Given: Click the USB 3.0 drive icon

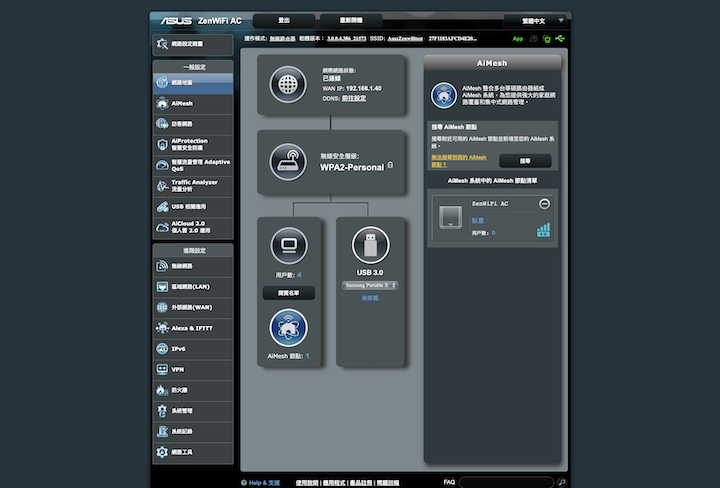Looking at the screenshot, I should (371, 245).
